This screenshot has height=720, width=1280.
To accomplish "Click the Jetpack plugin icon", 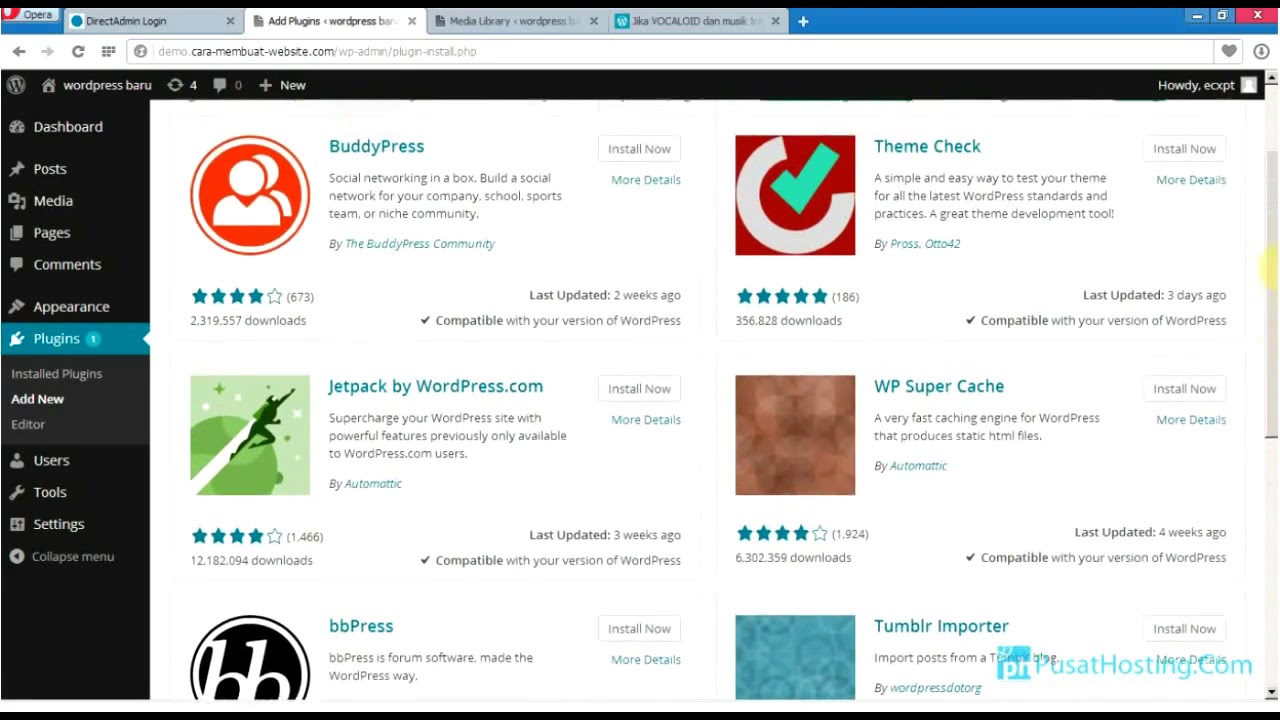I will pyautogui.click(x=250, y=435).
